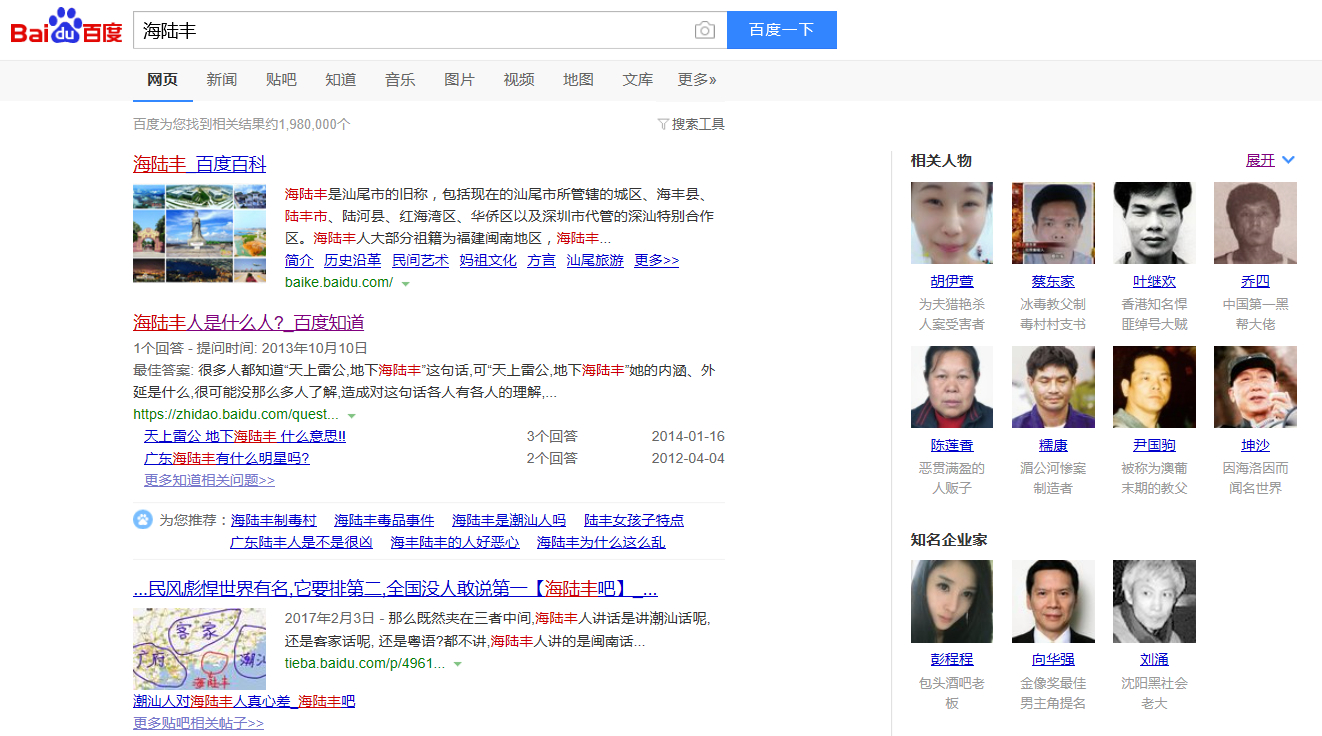Expand the baike.baidu.com result dropdown arrow

(405, 283)
